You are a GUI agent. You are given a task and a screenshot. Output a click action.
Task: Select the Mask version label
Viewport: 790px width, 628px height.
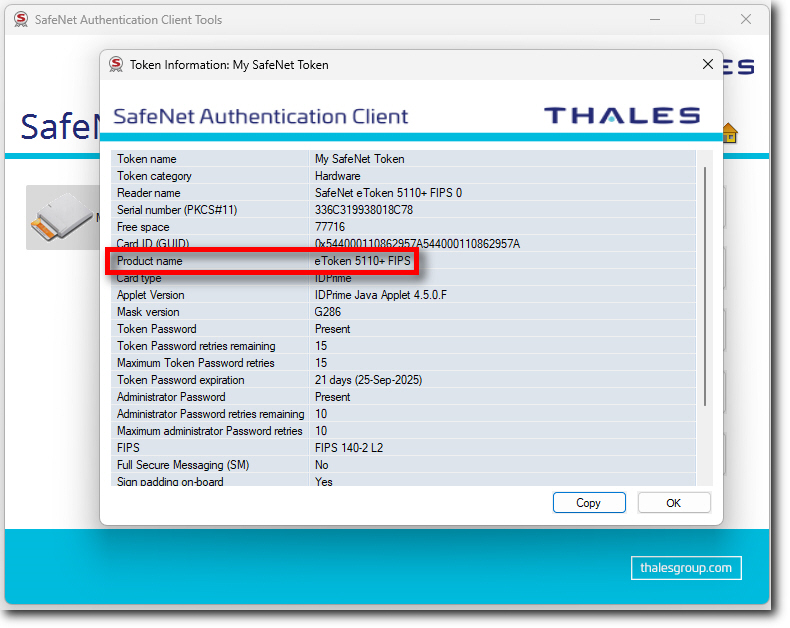148,312
